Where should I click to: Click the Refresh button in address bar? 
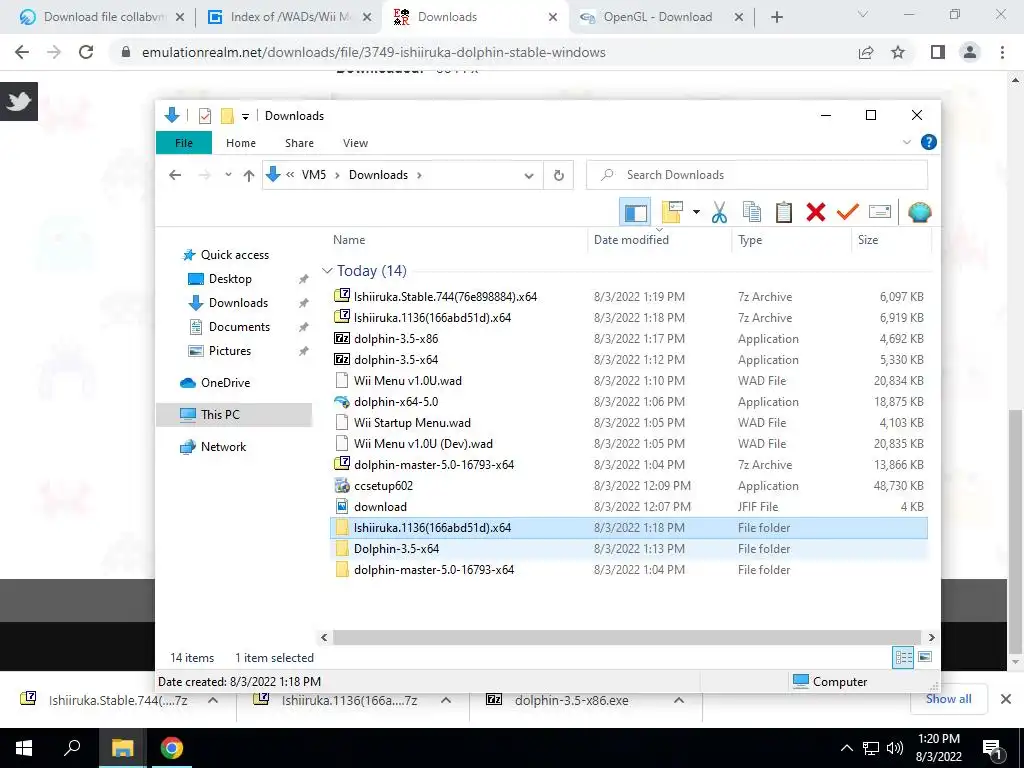tap(558, 175)
